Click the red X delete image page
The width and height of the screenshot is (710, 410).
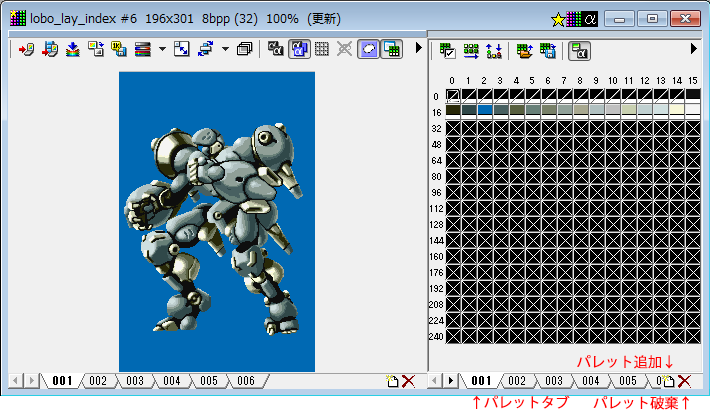point(408,381)
